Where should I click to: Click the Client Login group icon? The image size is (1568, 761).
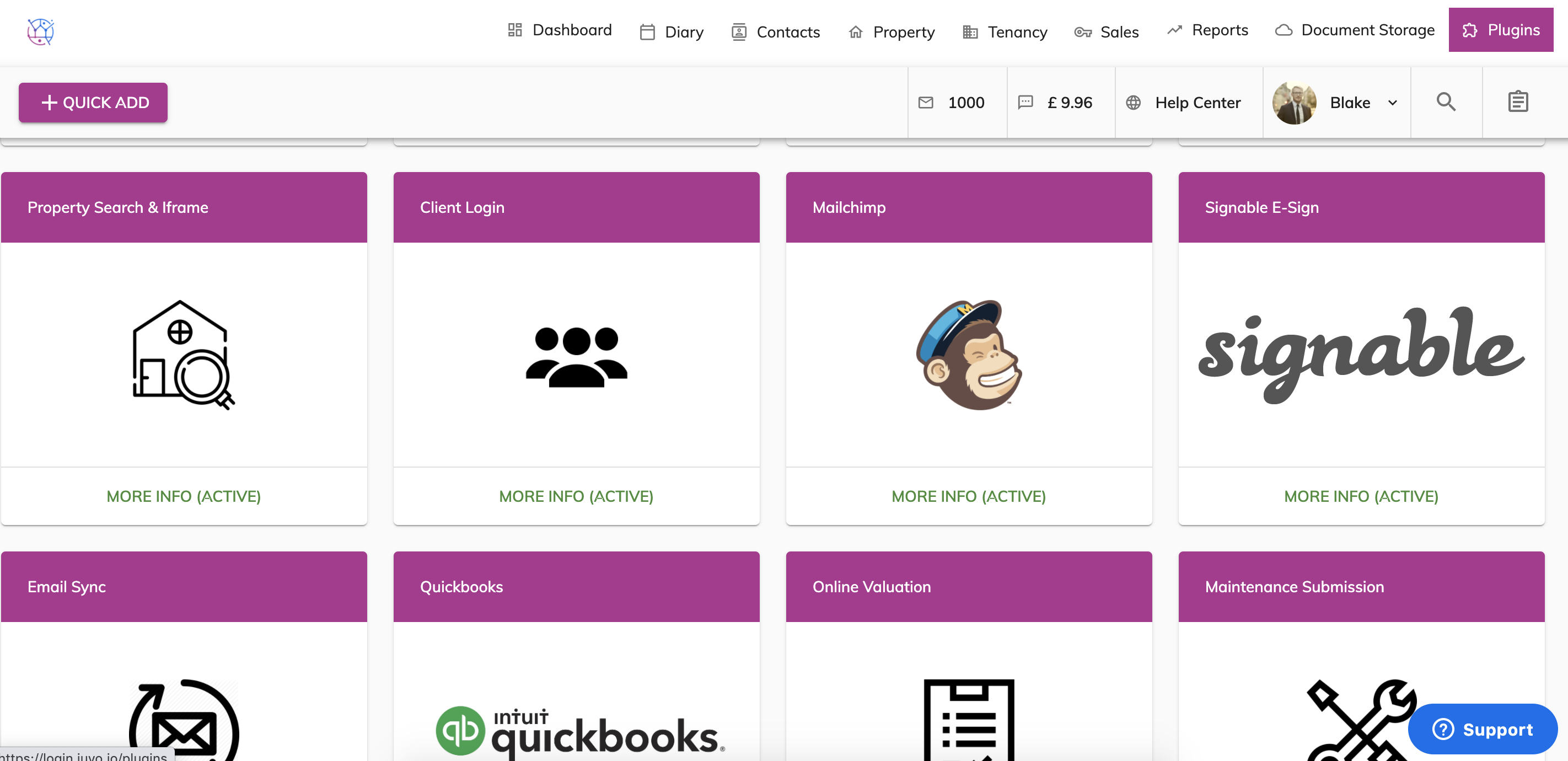(x=577, y=355)
